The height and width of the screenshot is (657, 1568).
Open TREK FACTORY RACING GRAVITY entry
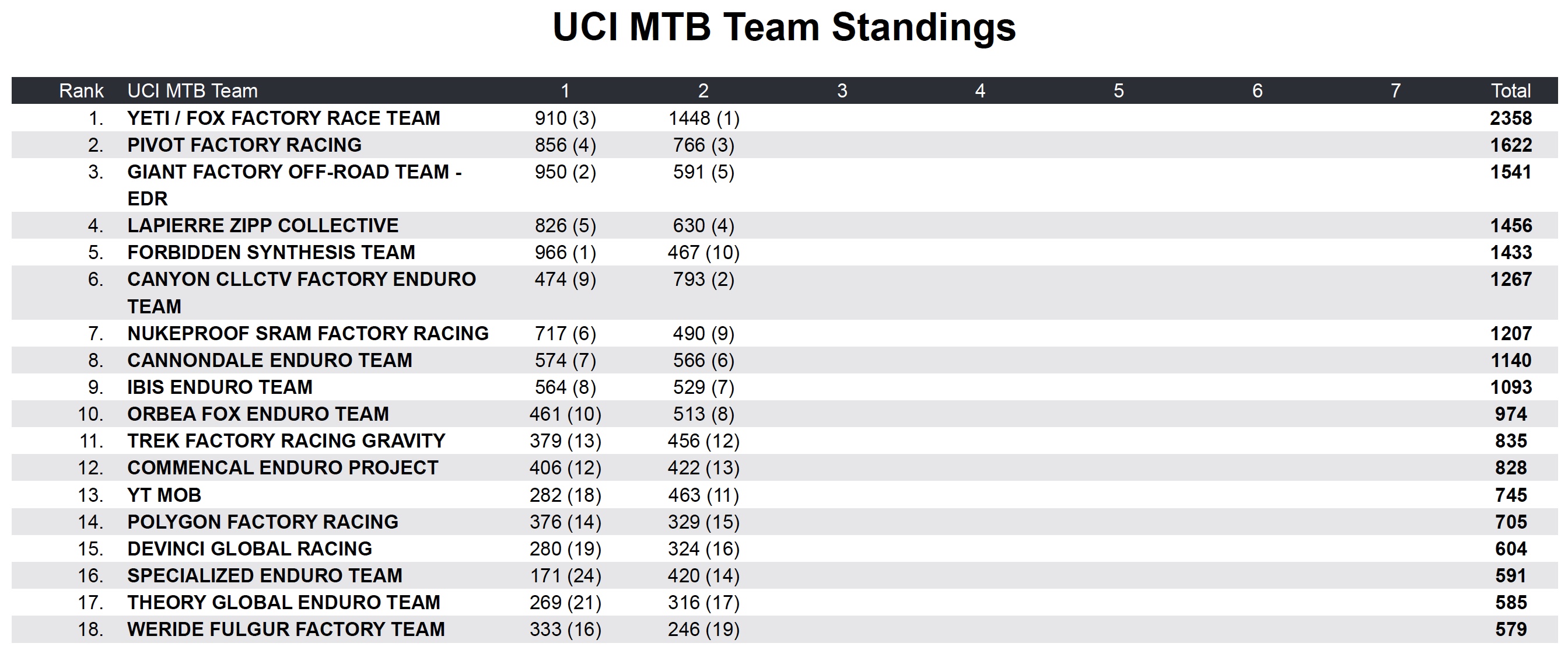[286, 441]
